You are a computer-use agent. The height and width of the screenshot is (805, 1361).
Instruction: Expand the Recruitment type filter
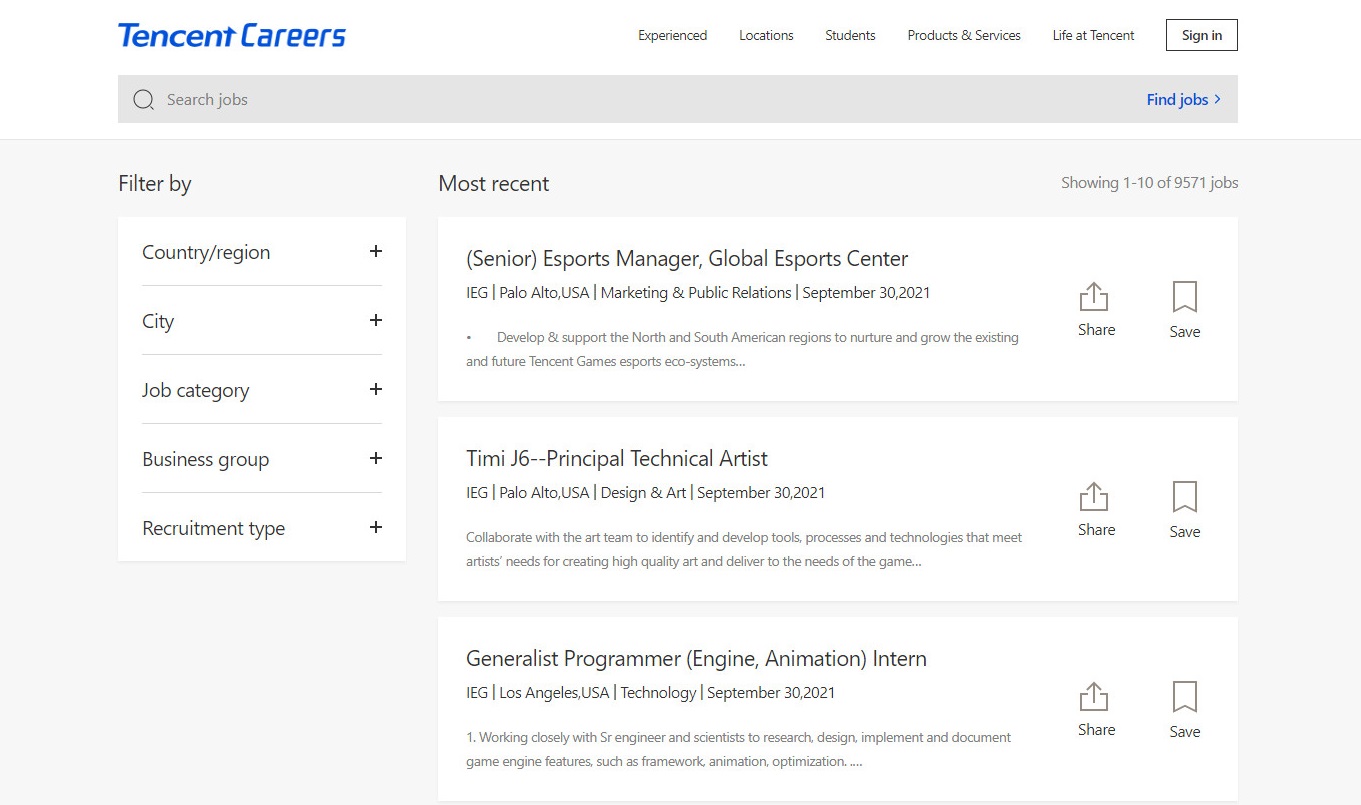click(x=375, y=528)
